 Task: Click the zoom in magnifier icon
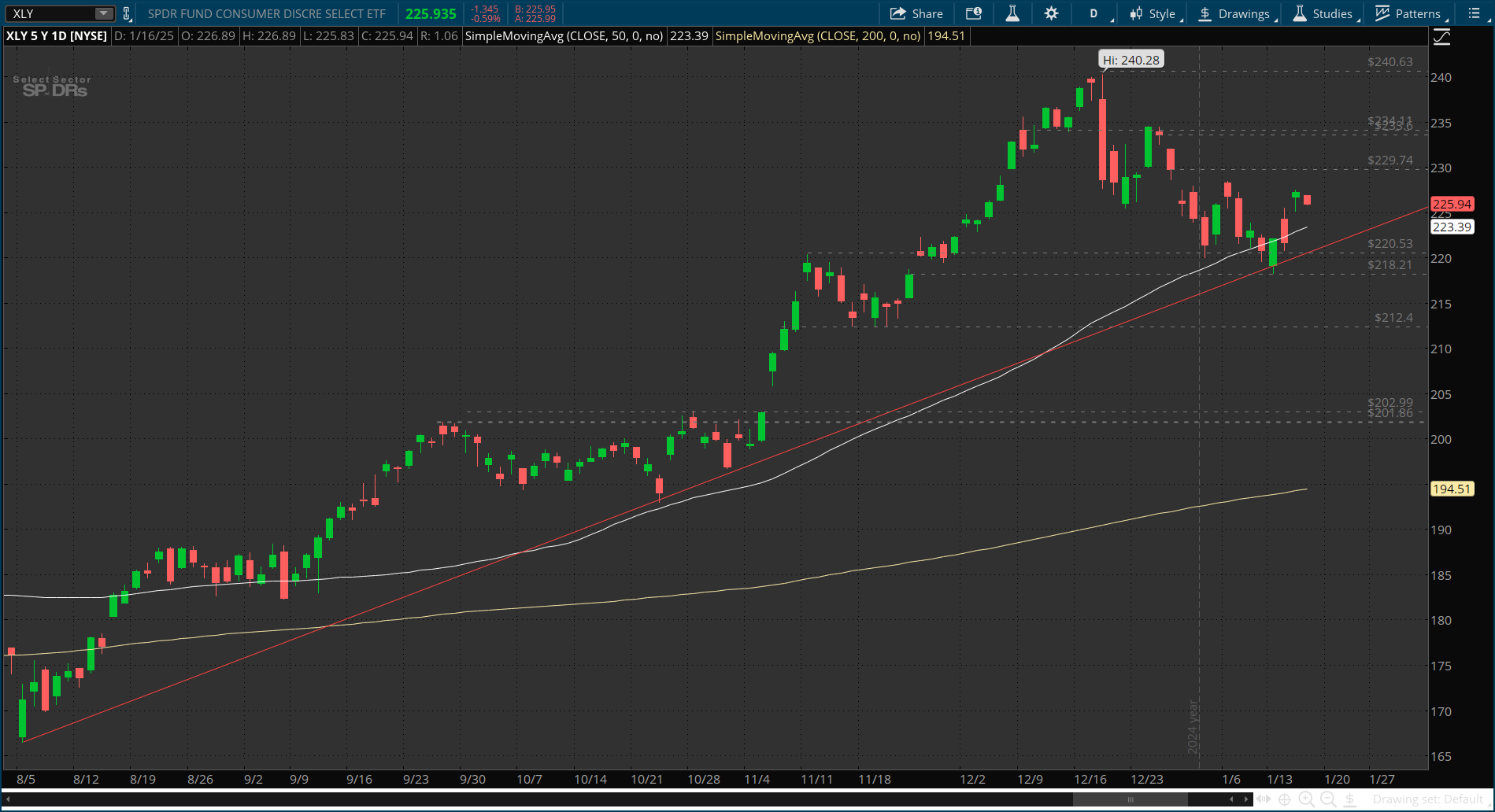(x=1306, y=799)
